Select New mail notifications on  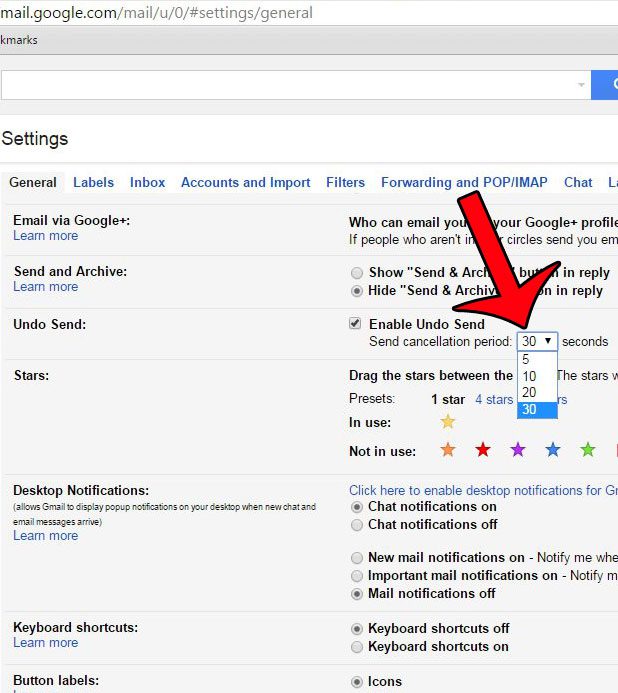[357, 558]
